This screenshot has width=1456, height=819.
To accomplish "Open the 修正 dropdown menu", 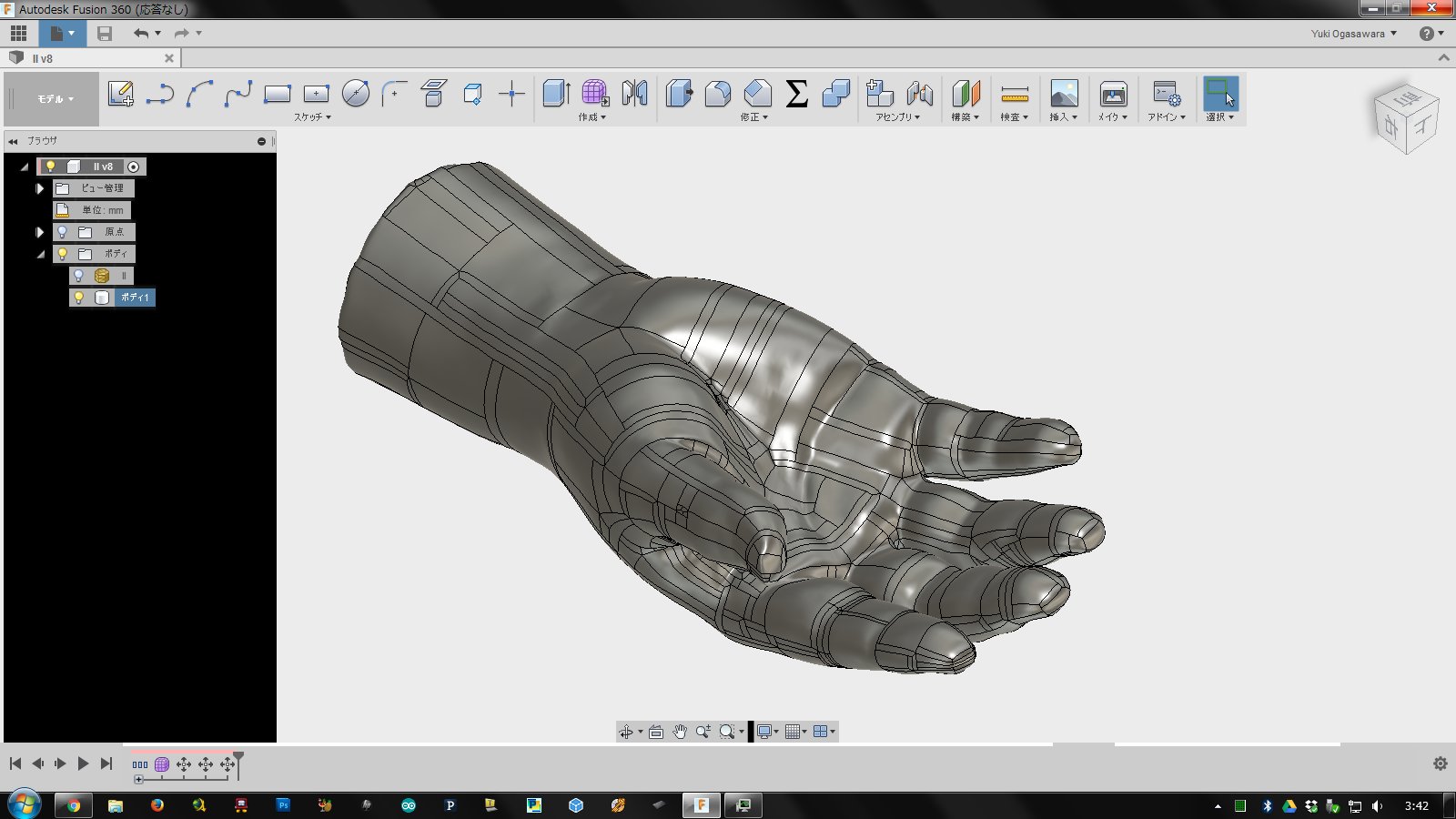I will (754, 117).
